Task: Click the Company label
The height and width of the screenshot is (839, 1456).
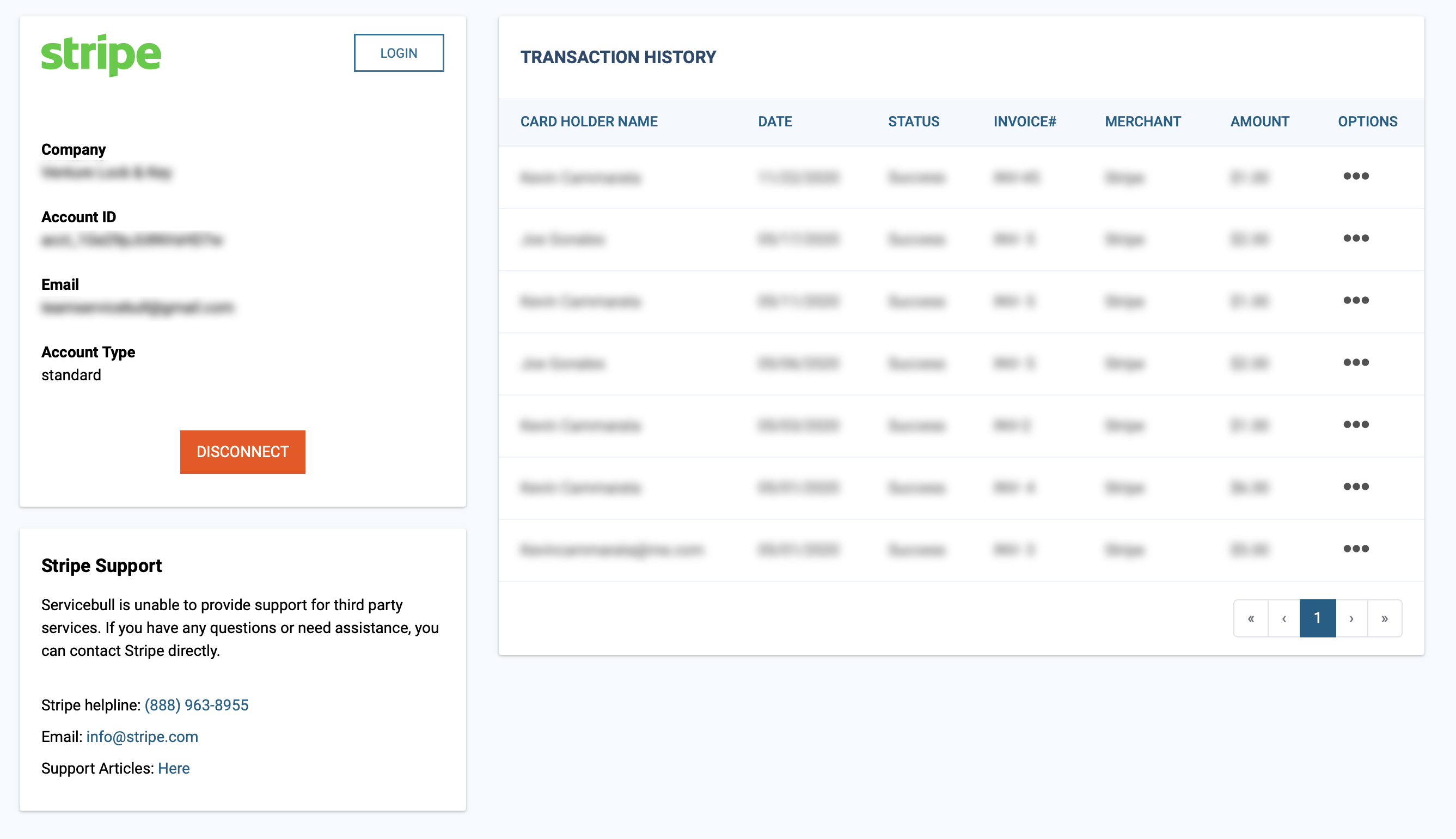Action: click(x=74, y=150)
